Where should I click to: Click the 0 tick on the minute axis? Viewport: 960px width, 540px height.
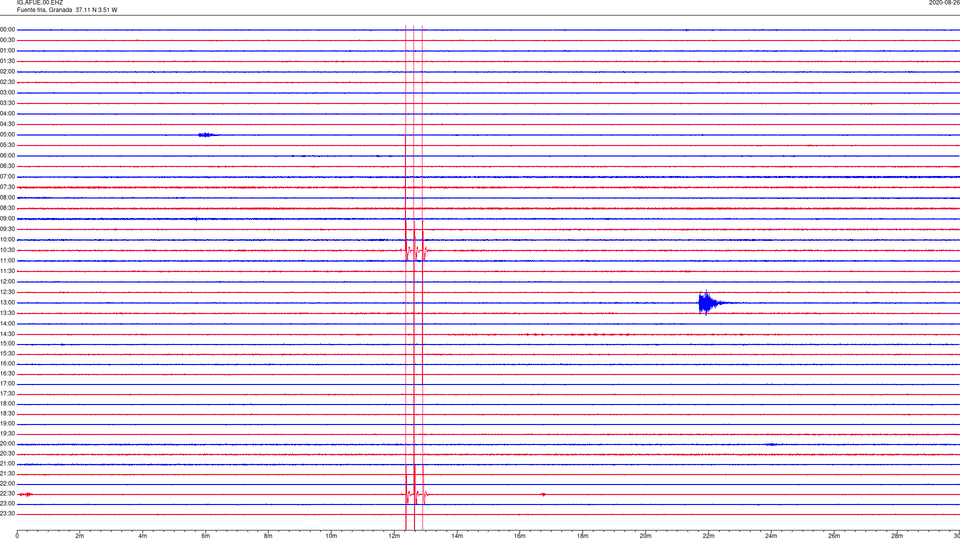[x=17, y=536]
